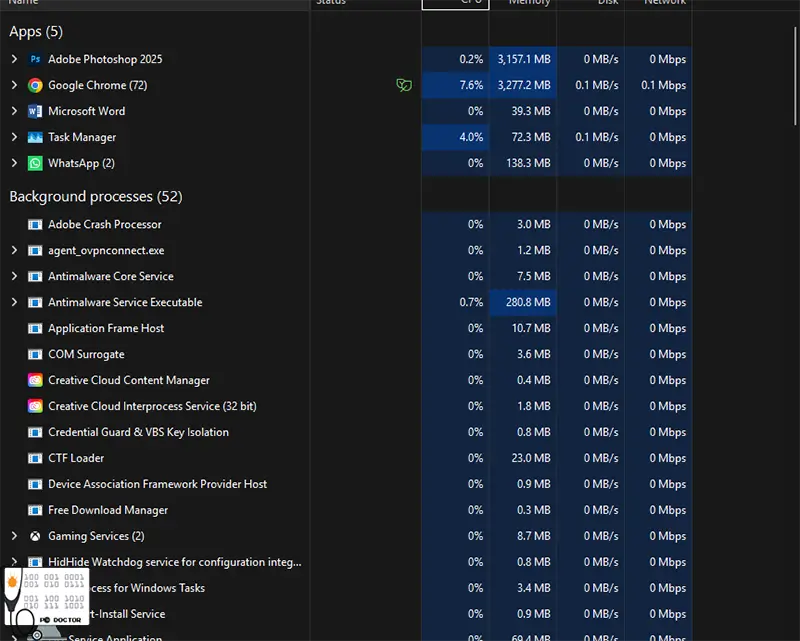Click the Gaming Services Xbox icon
The width and height of the screenshot is (800, 641).
pyautogui.click(x=35, y=536)
